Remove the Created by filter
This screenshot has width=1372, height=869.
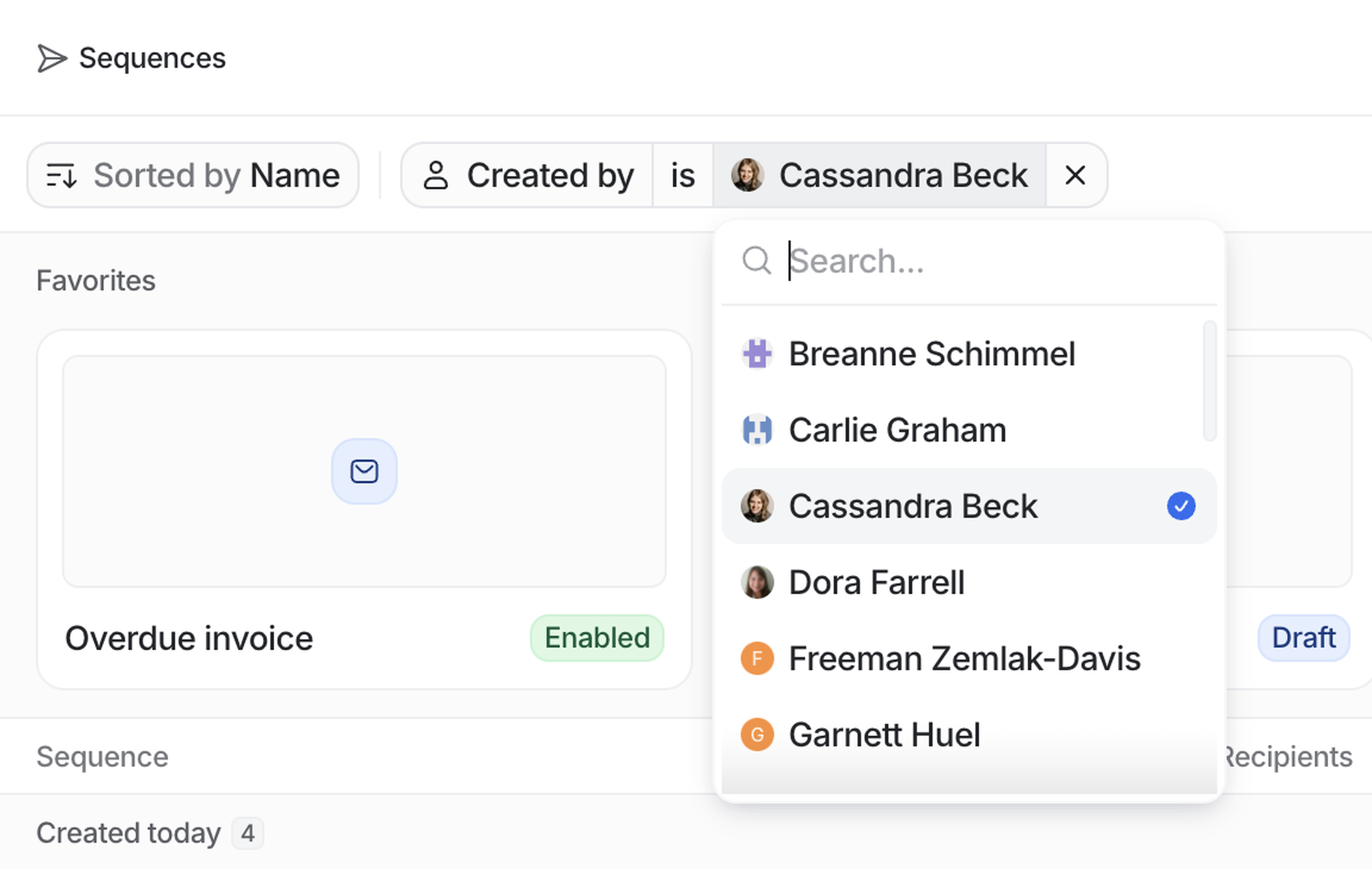click(1075, 175)
